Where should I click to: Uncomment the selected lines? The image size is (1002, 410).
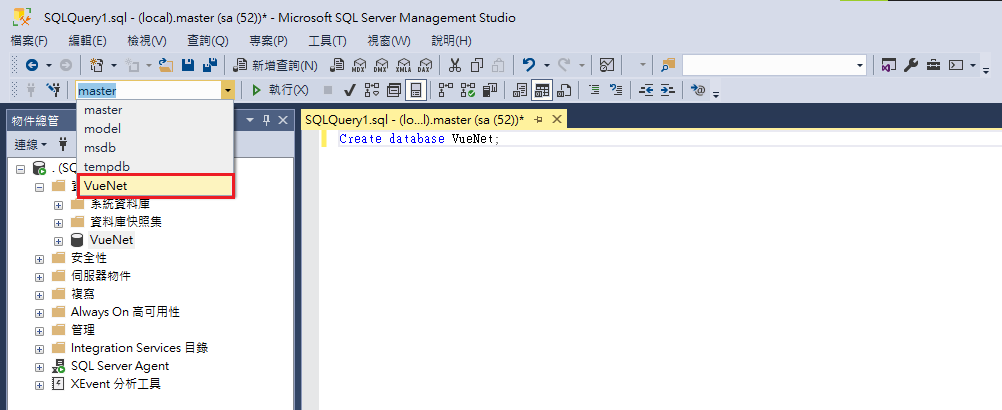click(x=616, y=90)
